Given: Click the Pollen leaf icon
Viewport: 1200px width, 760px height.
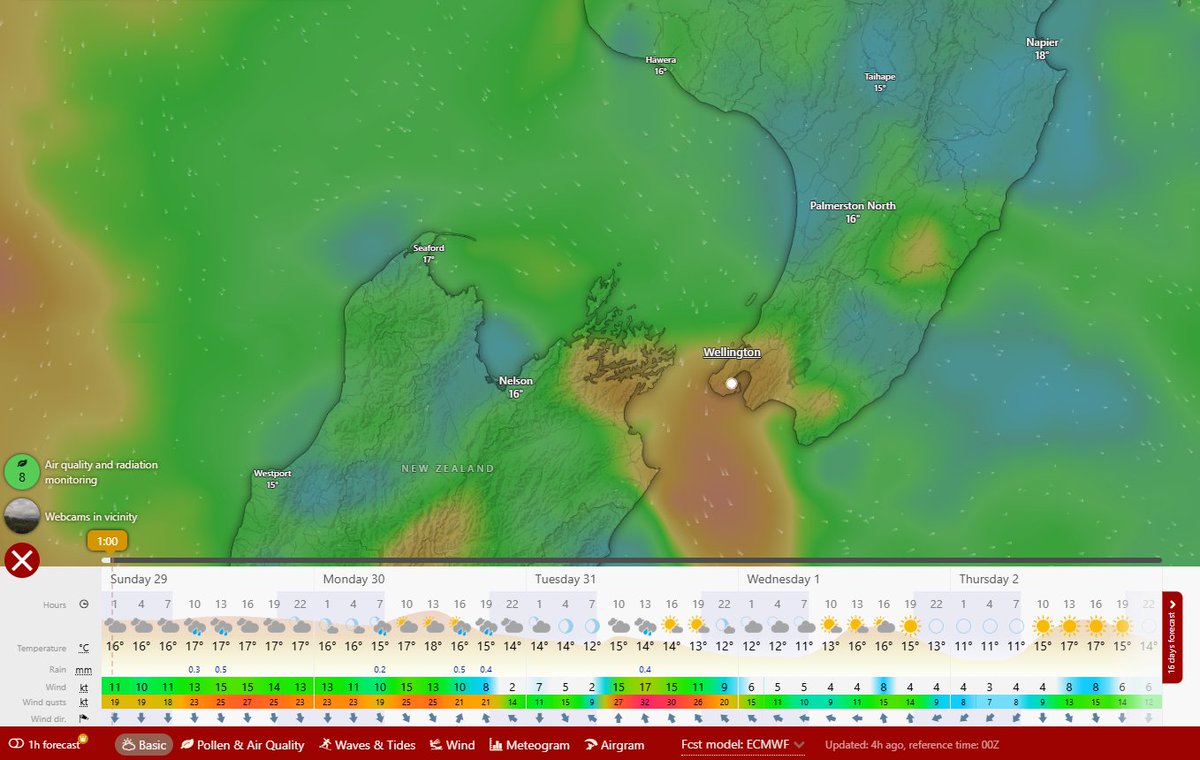Looking at the screenshot, I should pos(187,745).
